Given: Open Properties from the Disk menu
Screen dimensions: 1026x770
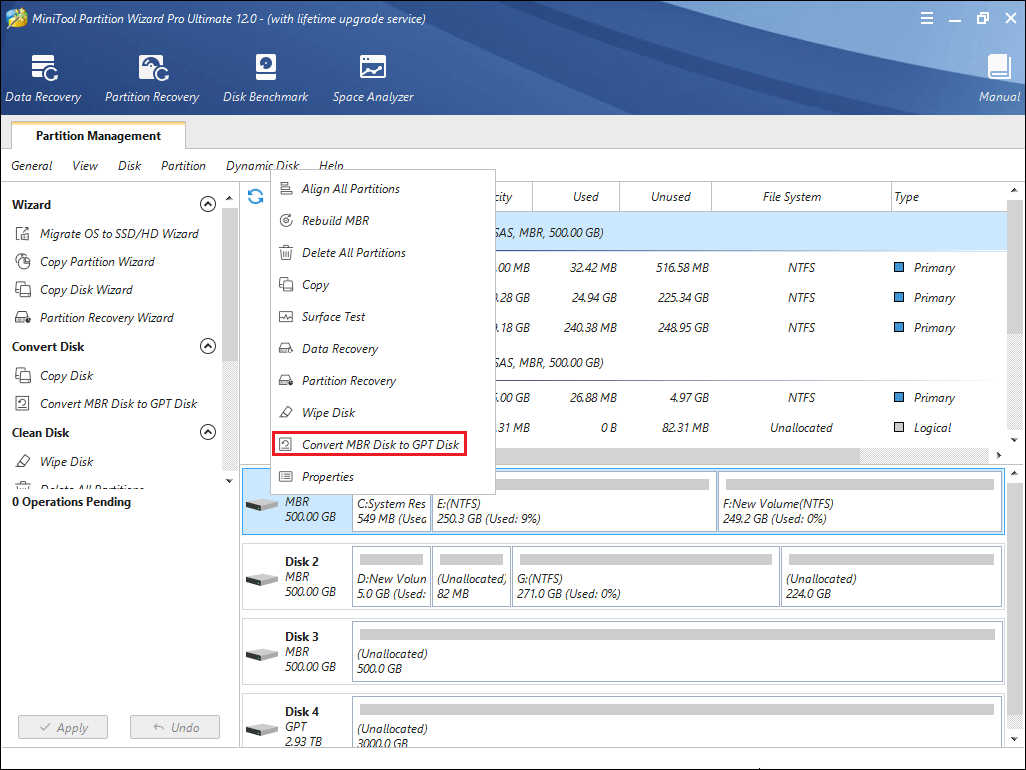Looking at the screenshot, I should click(383, 477).
